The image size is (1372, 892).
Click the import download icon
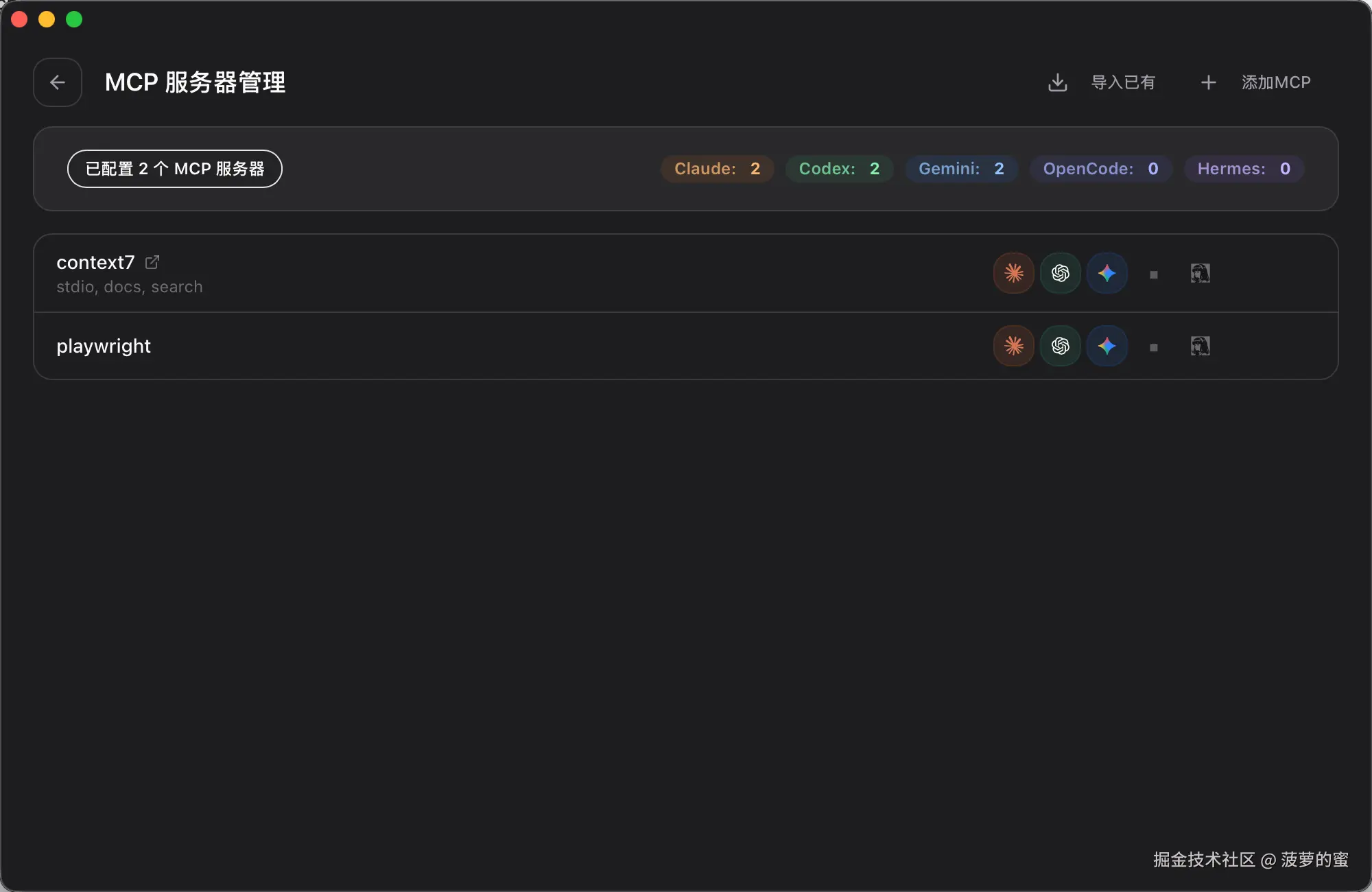(1057, 82)
